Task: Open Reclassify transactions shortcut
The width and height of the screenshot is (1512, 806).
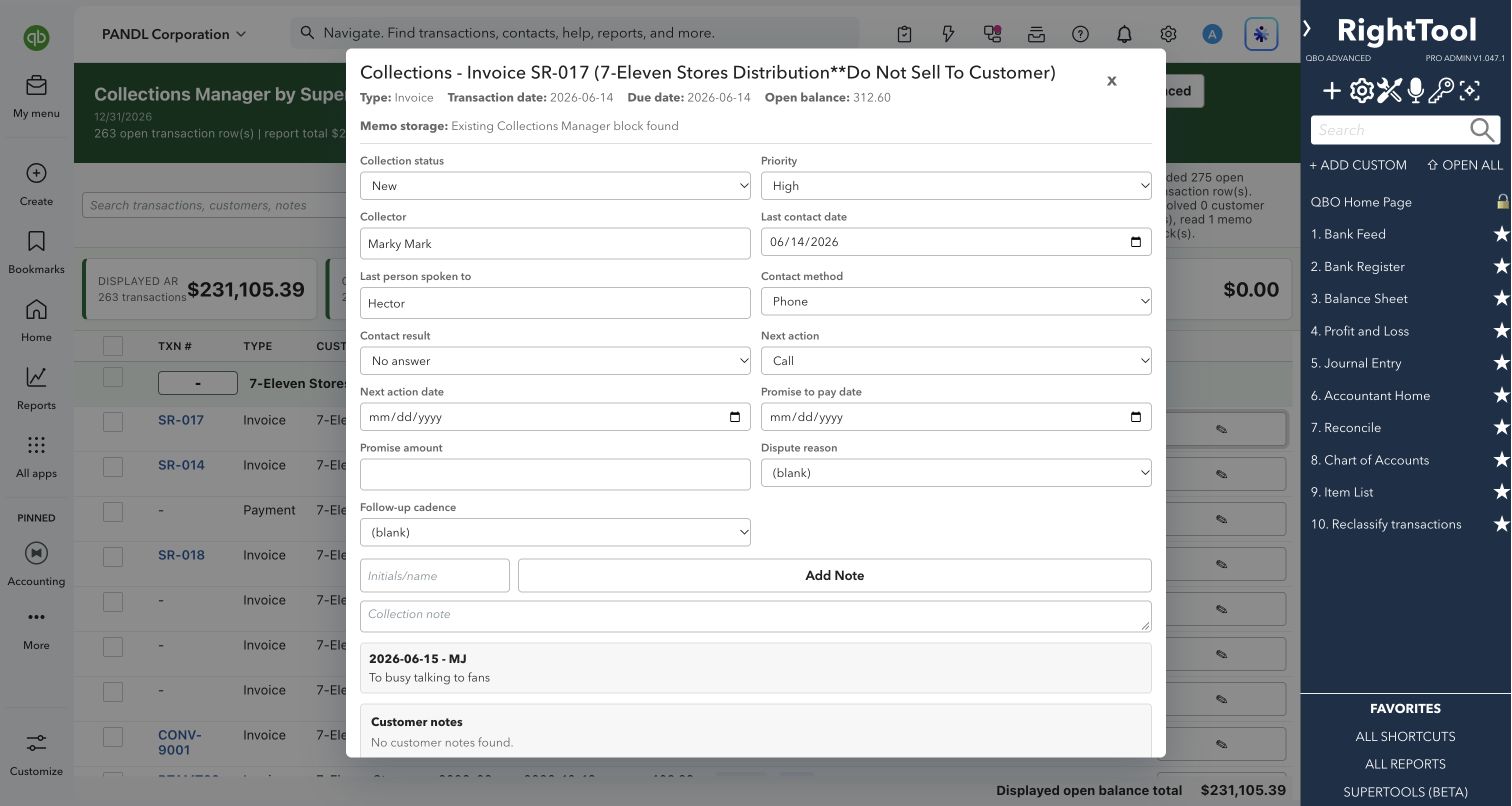Action: coord(1386,524)
